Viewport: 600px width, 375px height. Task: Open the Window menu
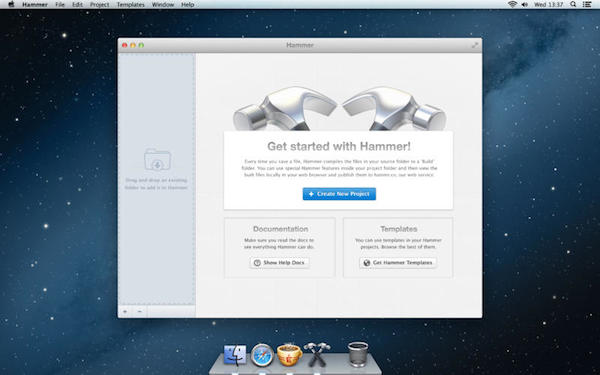pos(163,5)
